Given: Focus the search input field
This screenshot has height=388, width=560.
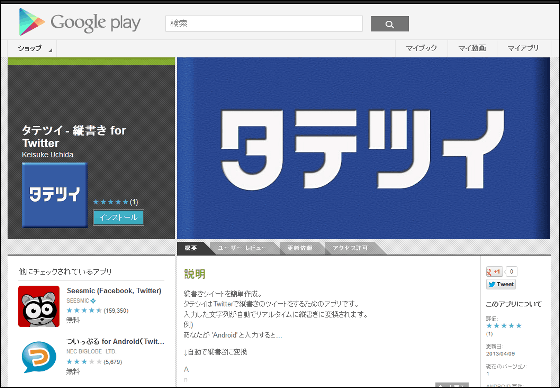Looking at the screenshot, I should coord(264,24).
